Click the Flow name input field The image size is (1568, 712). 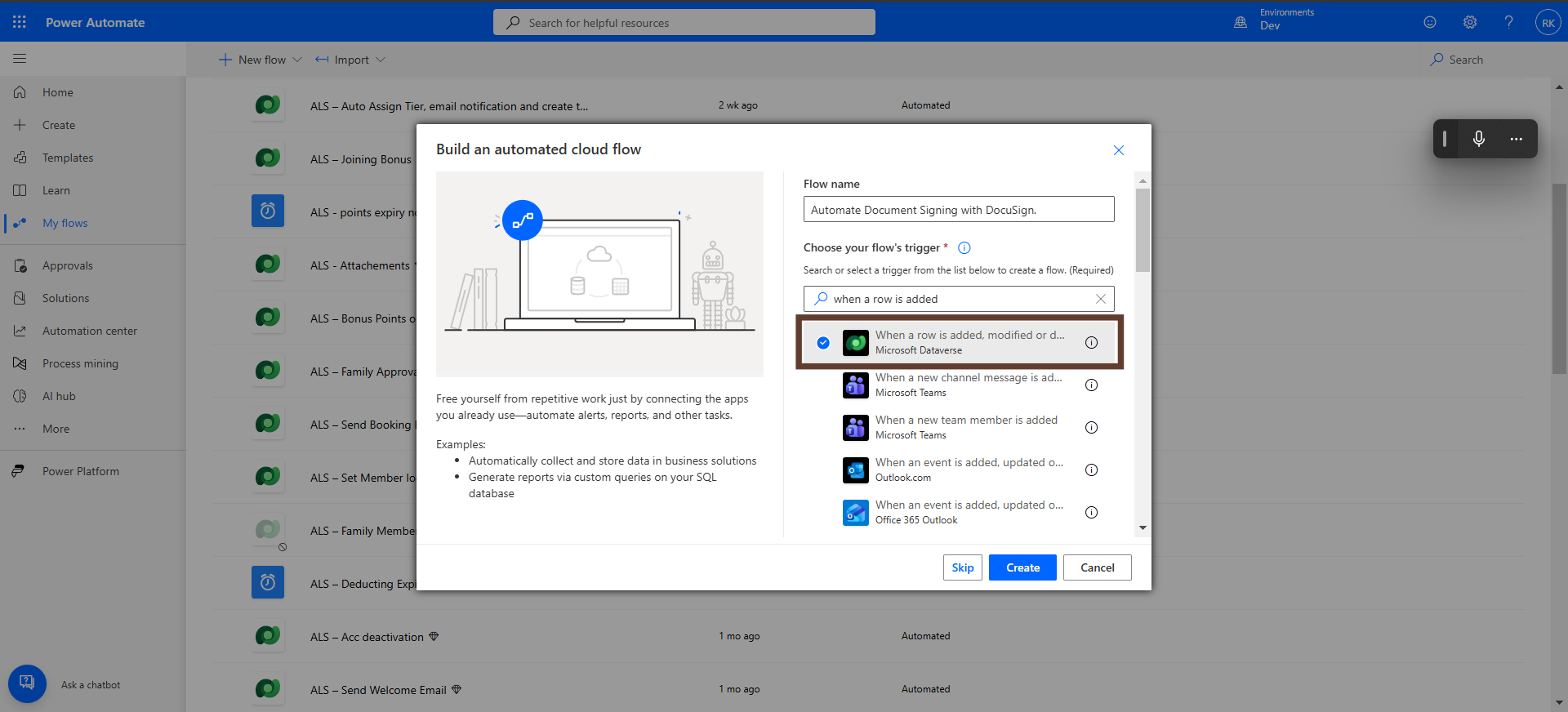tap(958, 210)
